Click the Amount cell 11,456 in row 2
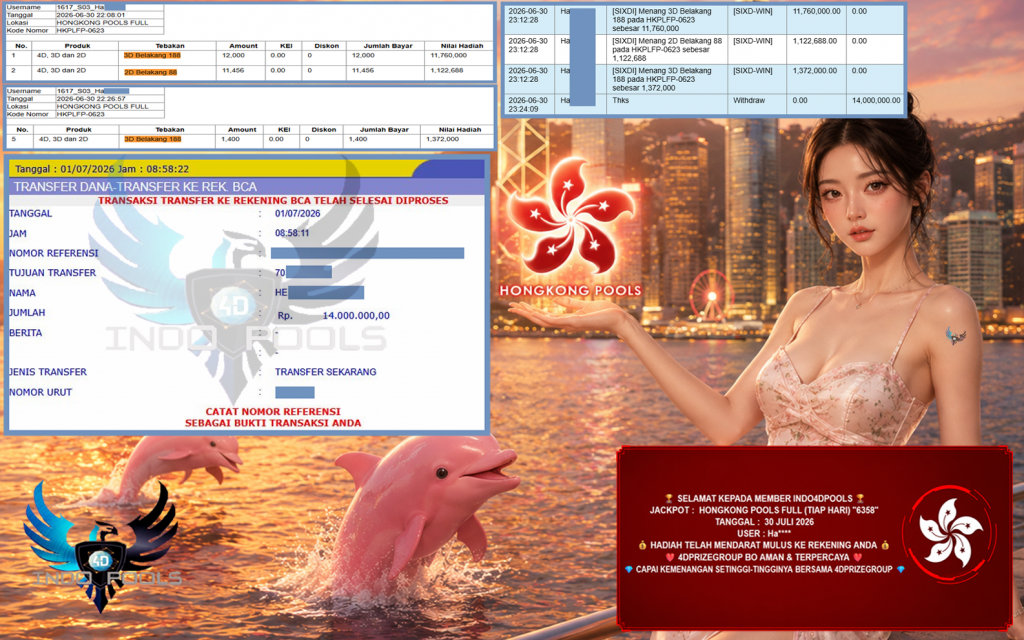The height and width of the screenshot is (640, 1024). pyautogui.click(x=233, y=71)
